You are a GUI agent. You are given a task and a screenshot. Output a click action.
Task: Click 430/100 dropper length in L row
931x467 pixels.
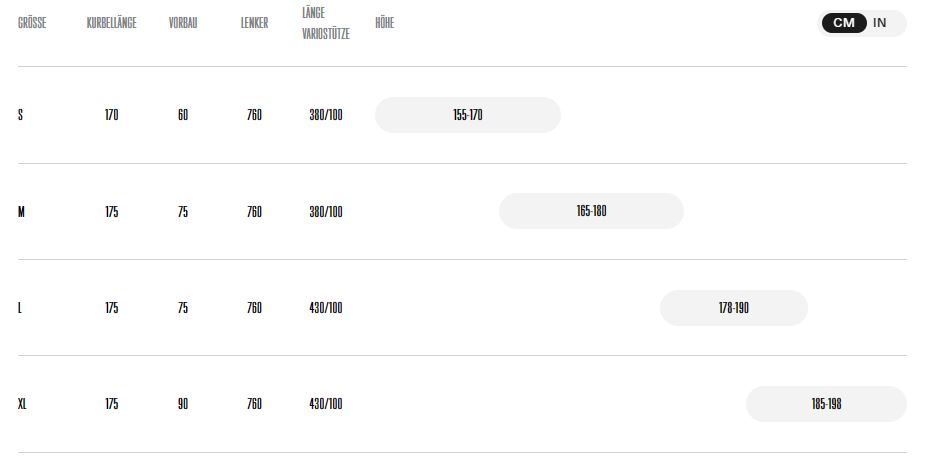pyautogui.click(x=326, y=308)
